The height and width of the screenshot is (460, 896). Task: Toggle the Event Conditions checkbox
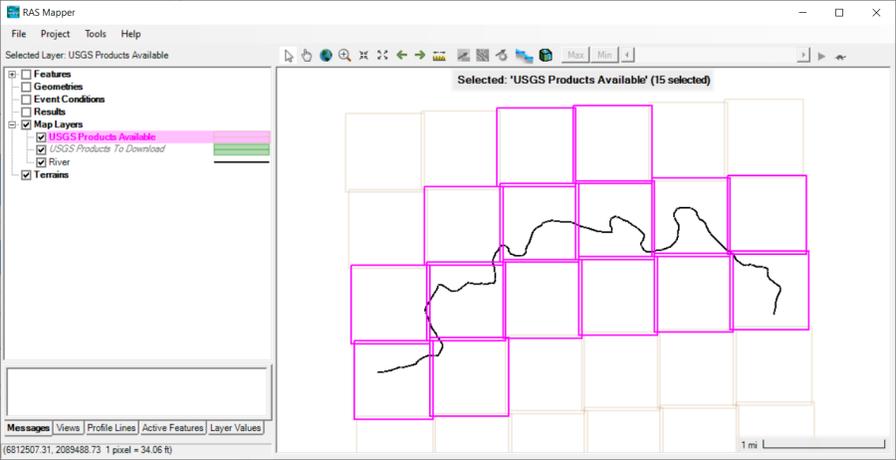[x=26, y=99]
